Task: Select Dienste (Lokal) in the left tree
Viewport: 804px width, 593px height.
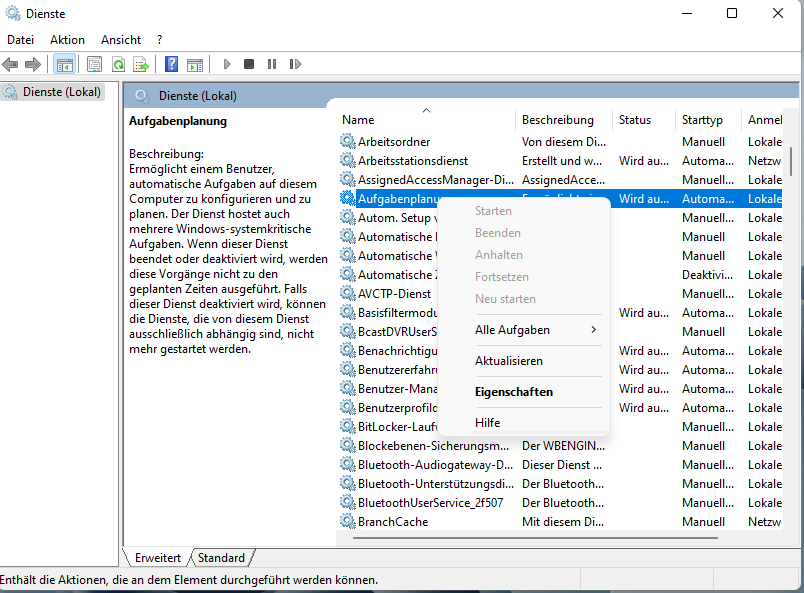Action: click(x=62, y=92)
